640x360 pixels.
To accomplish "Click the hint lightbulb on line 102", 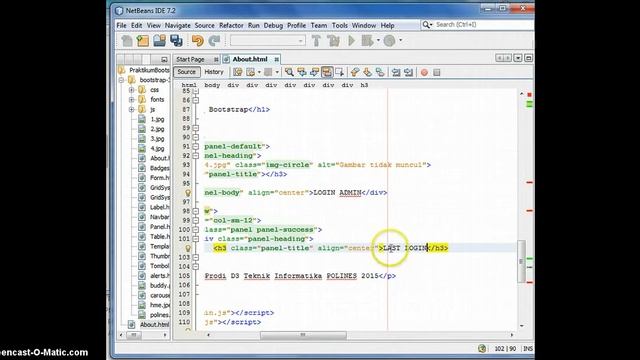I will coord(188,248).
